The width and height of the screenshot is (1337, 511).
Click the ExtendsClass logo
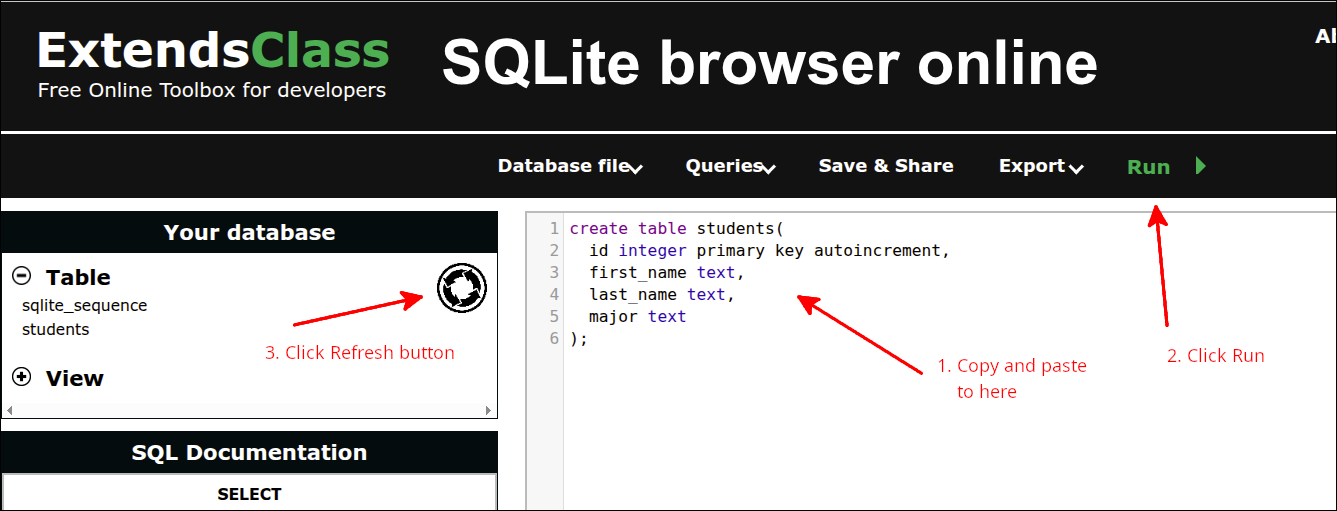click(x=213, y=50)
